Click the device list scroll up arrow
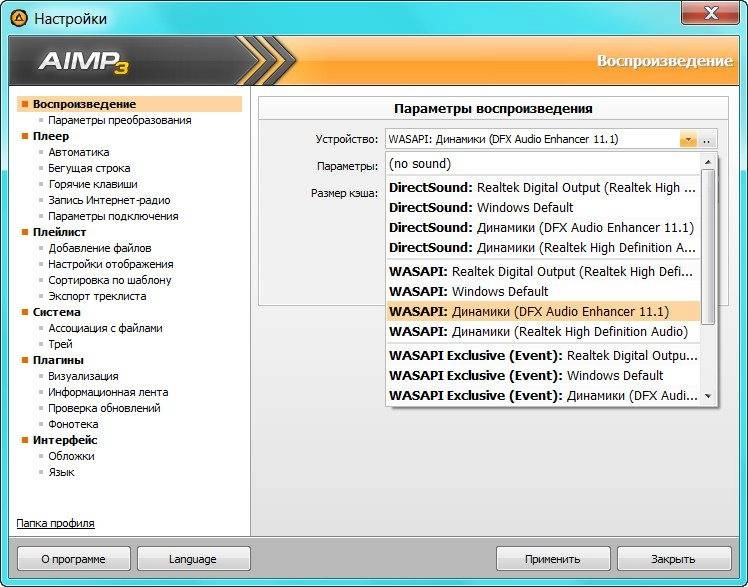Viewport: 748px width, 587px height. [708, 163]
